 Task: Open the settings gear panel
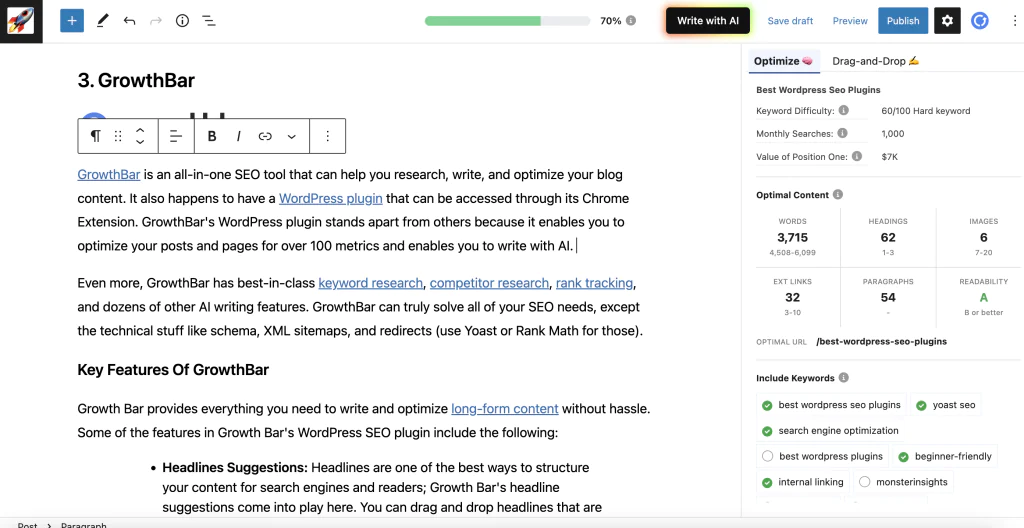[x=947, y=21]
